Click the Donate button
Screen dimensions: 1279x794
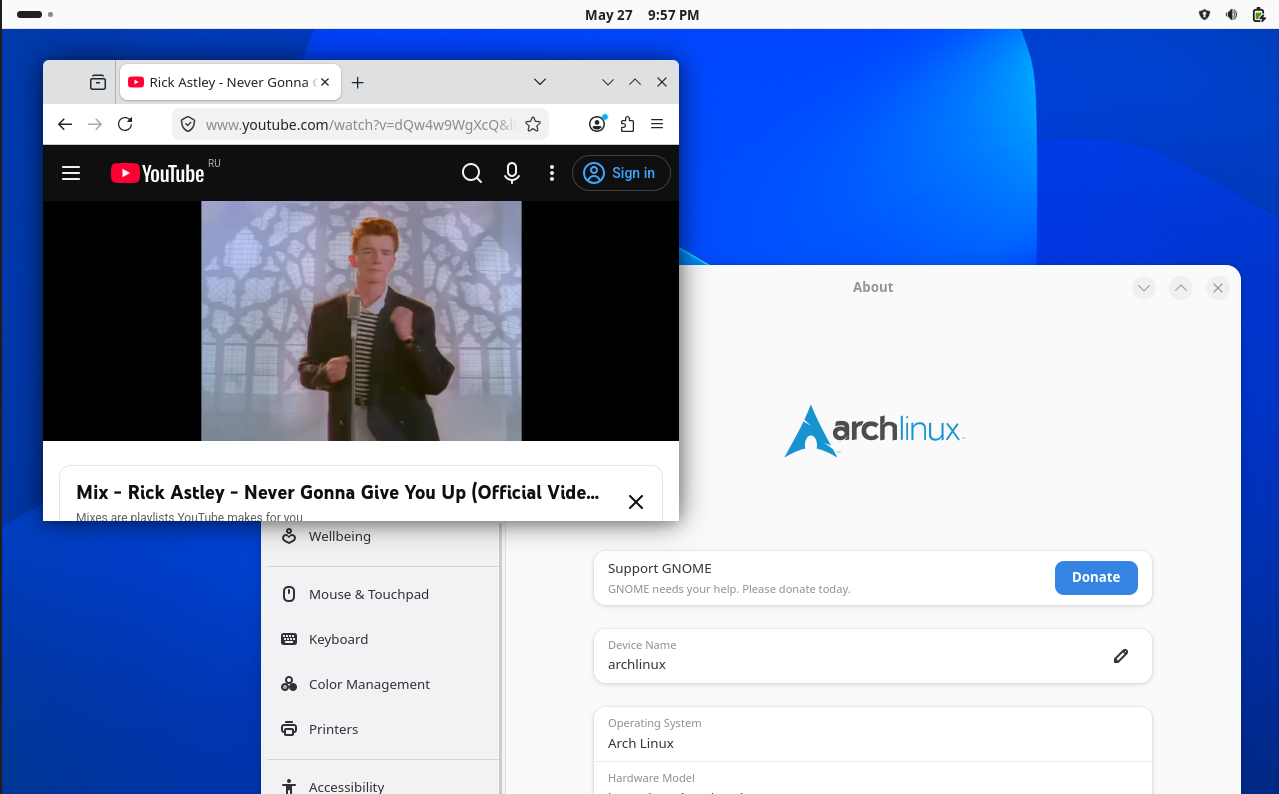pyautogui.click(x=1096, y=577)
